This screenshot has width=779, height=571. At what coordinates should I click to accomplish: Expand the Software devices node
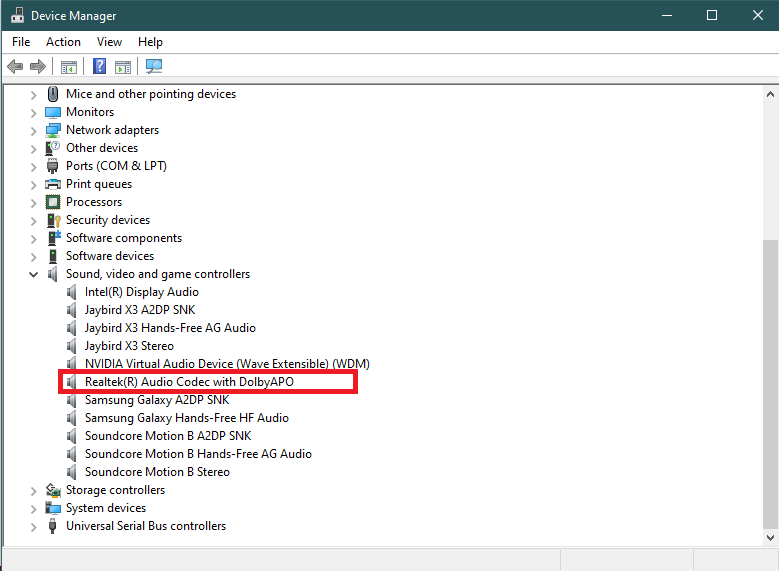coord(33,257)
